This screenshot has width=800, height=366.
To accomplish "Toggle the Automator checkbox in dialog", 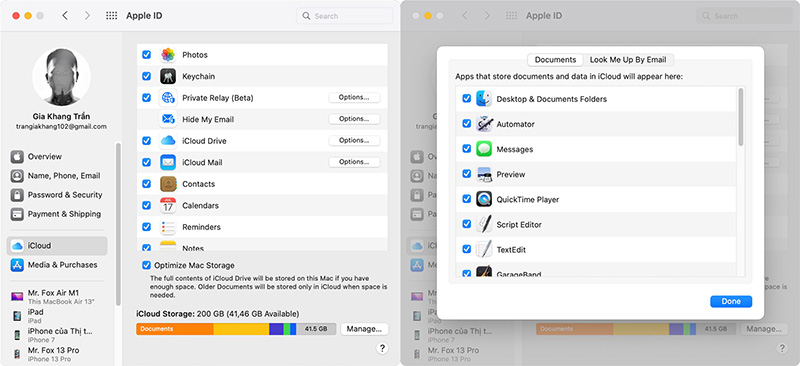I will pyautogui.click(x=466, y=124).
